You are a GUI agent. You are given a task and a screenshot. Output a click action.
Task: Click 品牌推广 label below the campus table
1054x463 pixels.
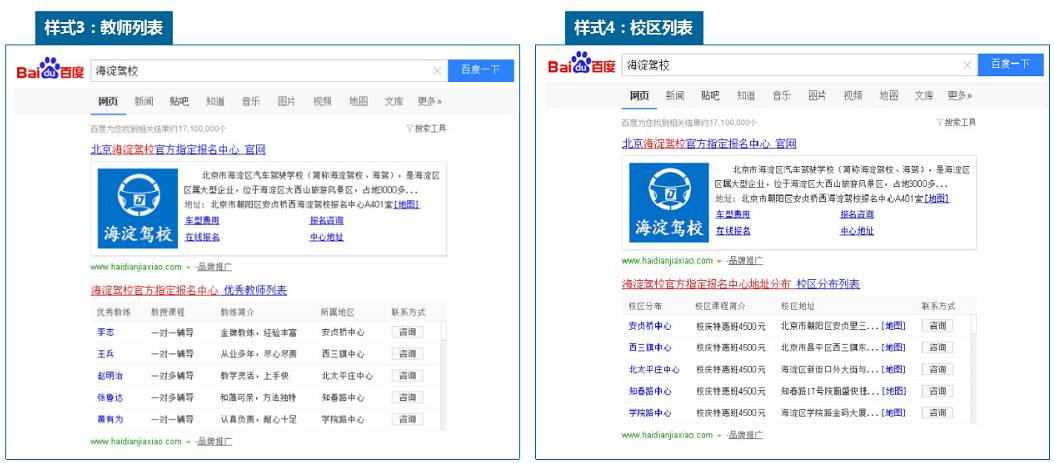point(745,435)
